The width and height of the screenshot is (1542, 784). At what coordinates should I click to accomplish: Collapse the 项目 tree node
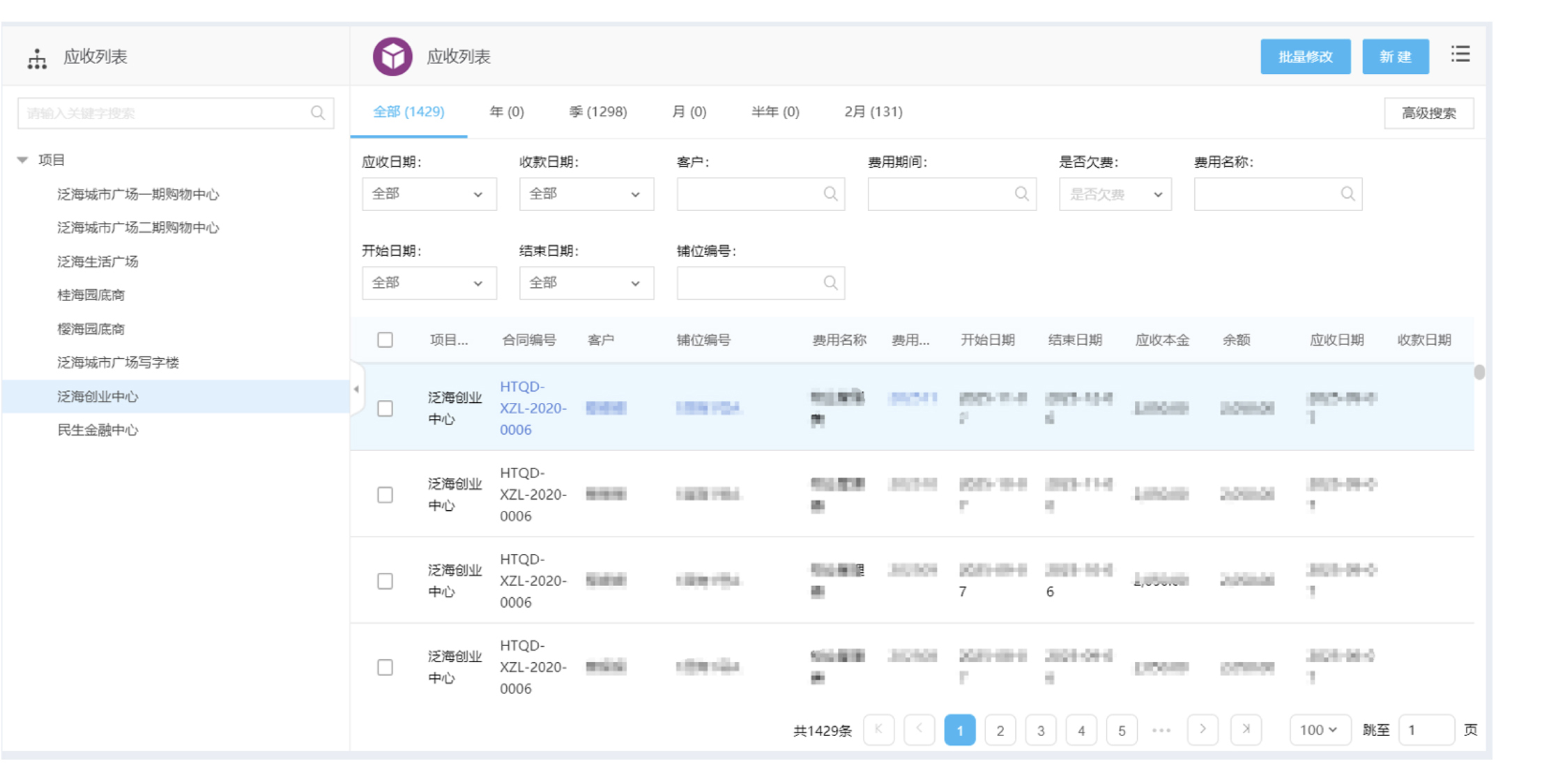point(22,160)
